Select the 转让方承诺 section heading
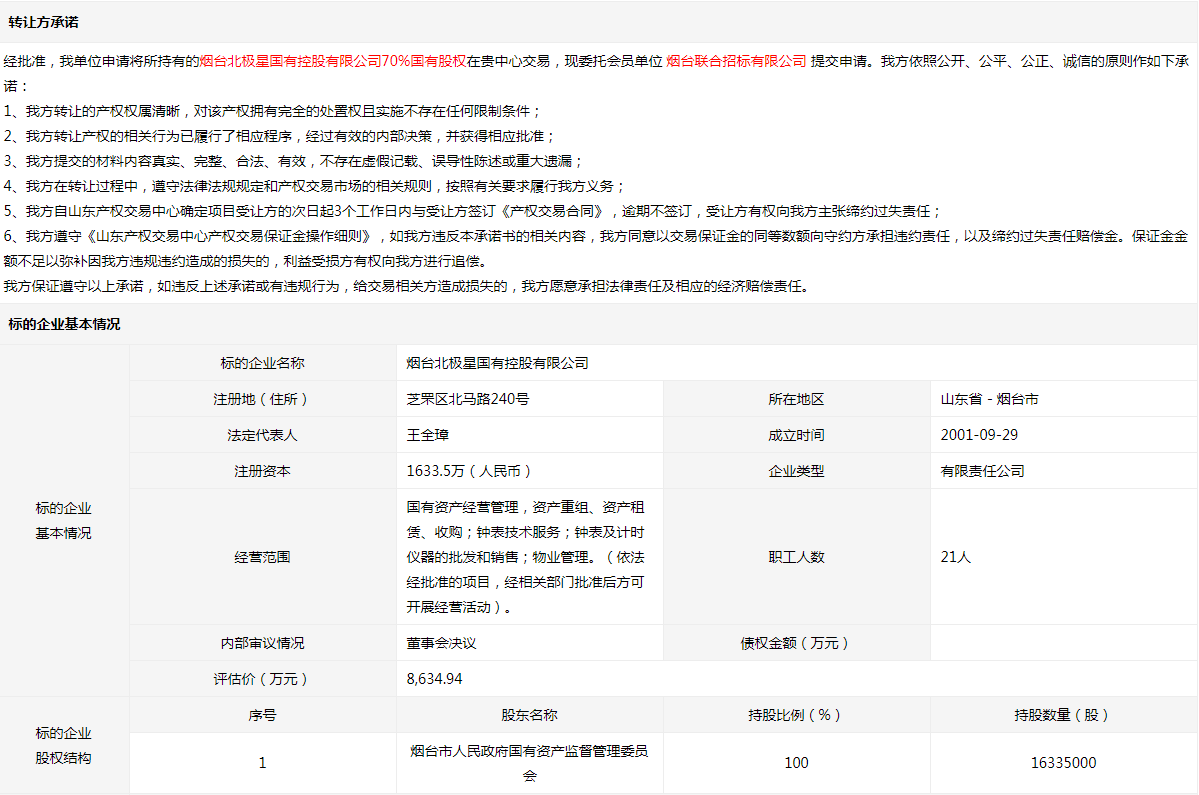 pos(44,23)
